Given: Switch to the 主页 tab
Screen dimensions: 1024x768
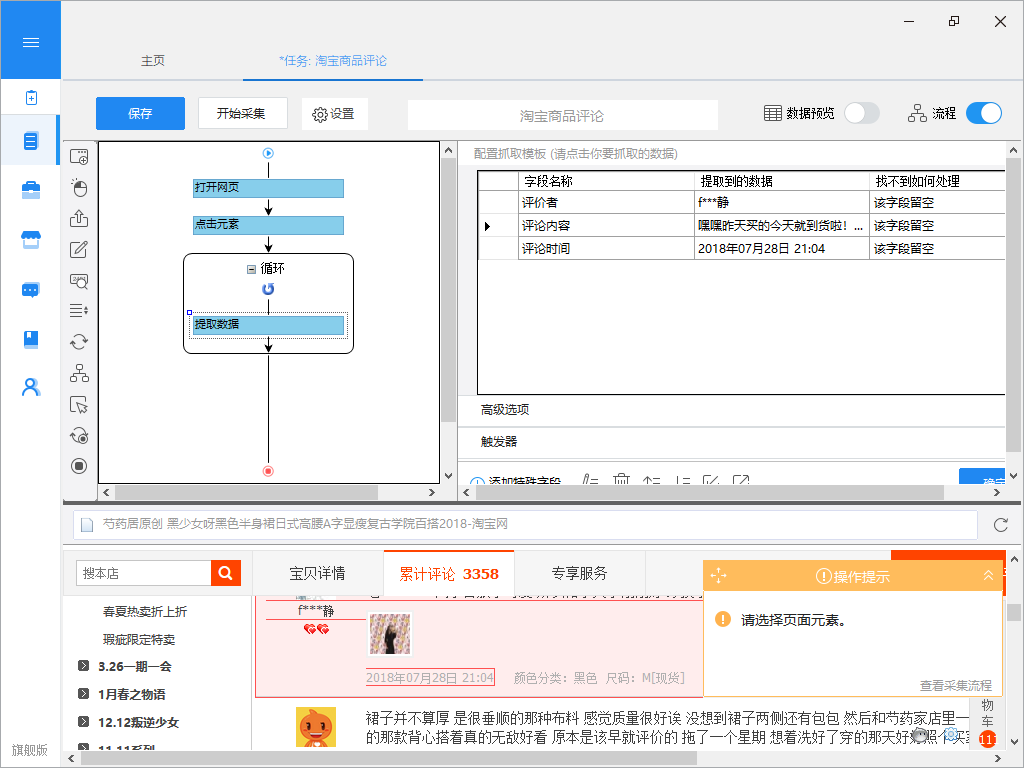Looking at the screenshot, I should (153, 61).
